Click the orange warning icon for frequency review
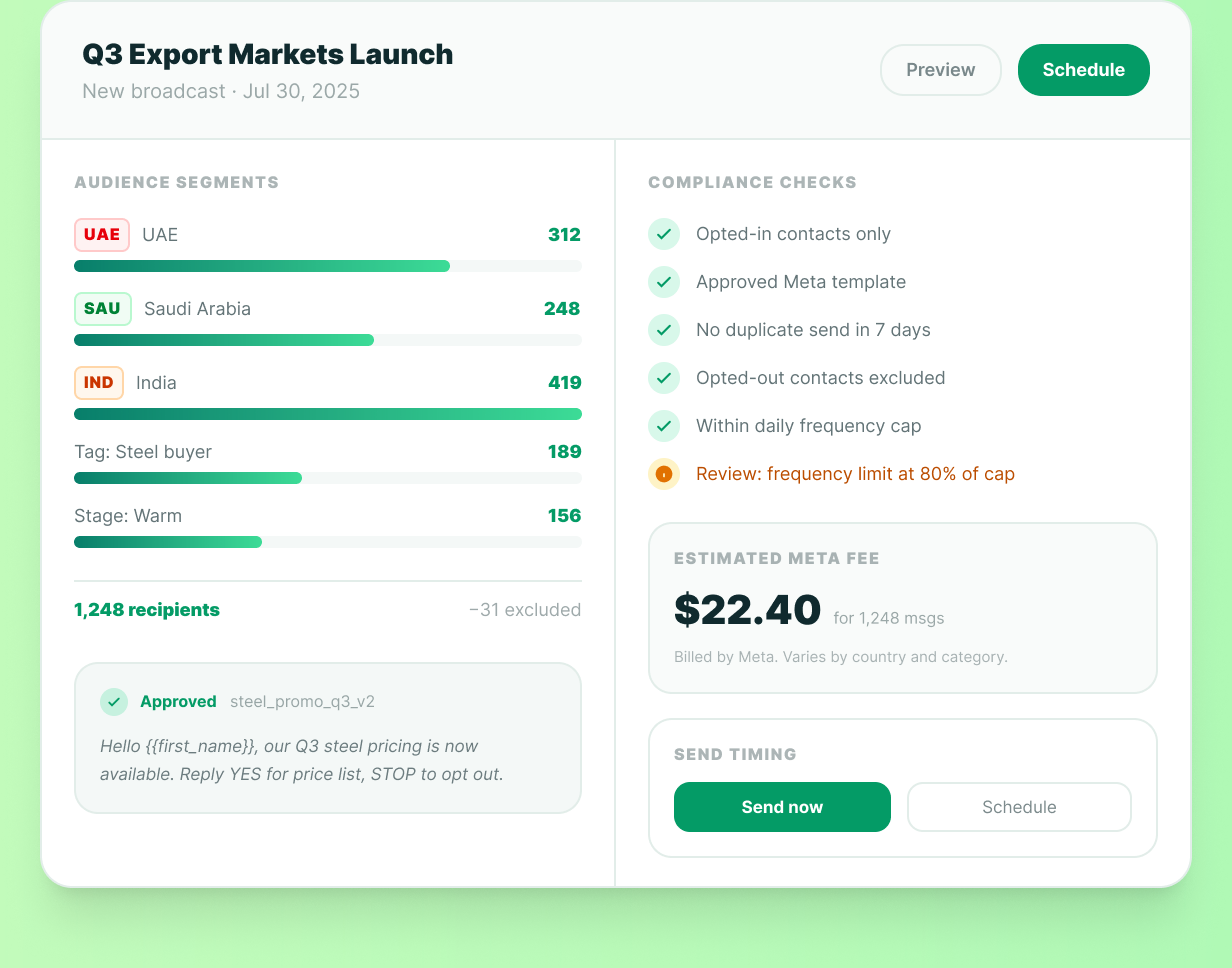This screenshot has height=968, width=1232. (x=664, y=474)
